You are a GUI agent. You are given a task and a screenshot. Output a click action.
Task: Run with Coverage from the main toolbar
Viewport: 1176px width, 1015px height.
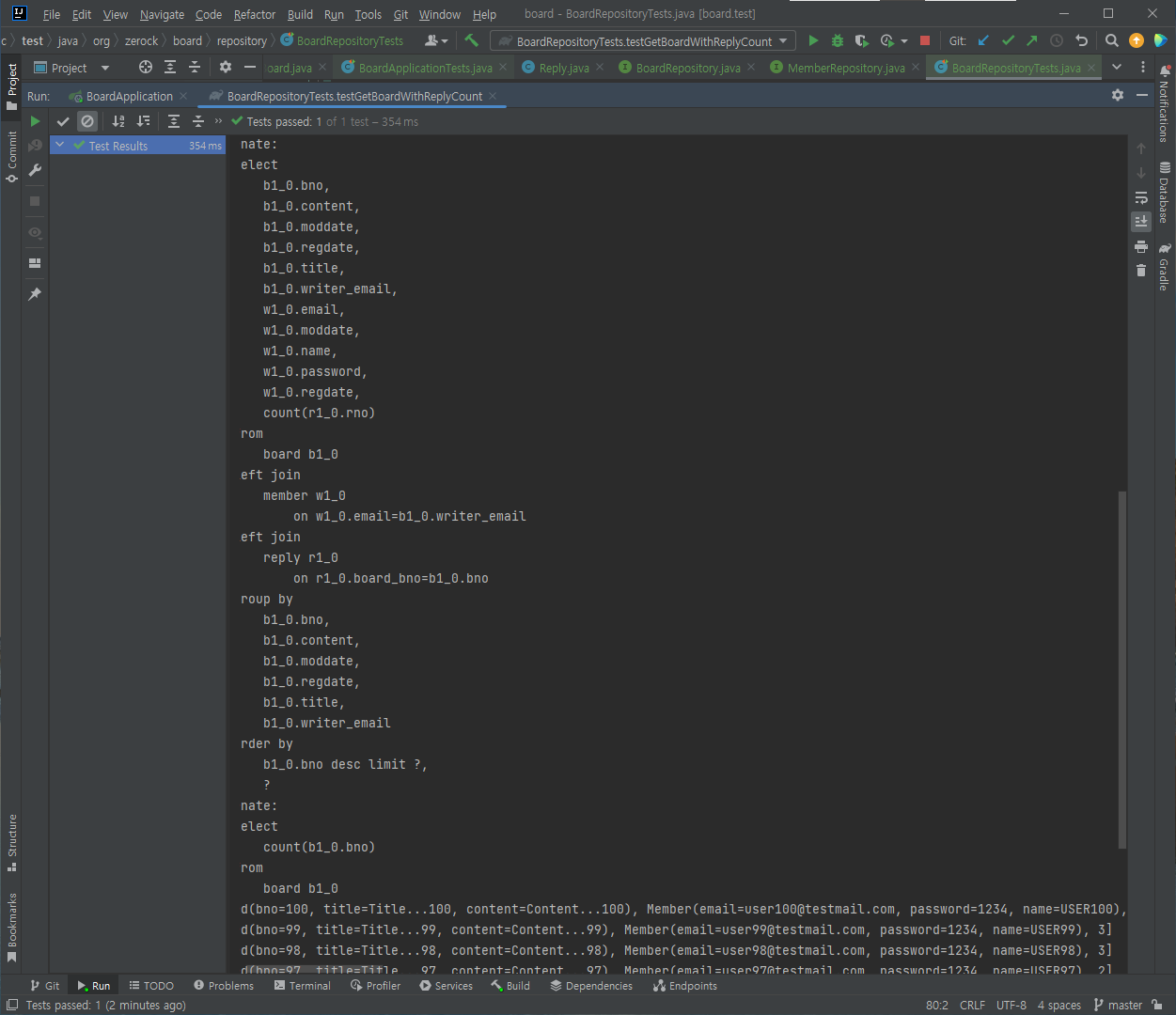[861, 40]
